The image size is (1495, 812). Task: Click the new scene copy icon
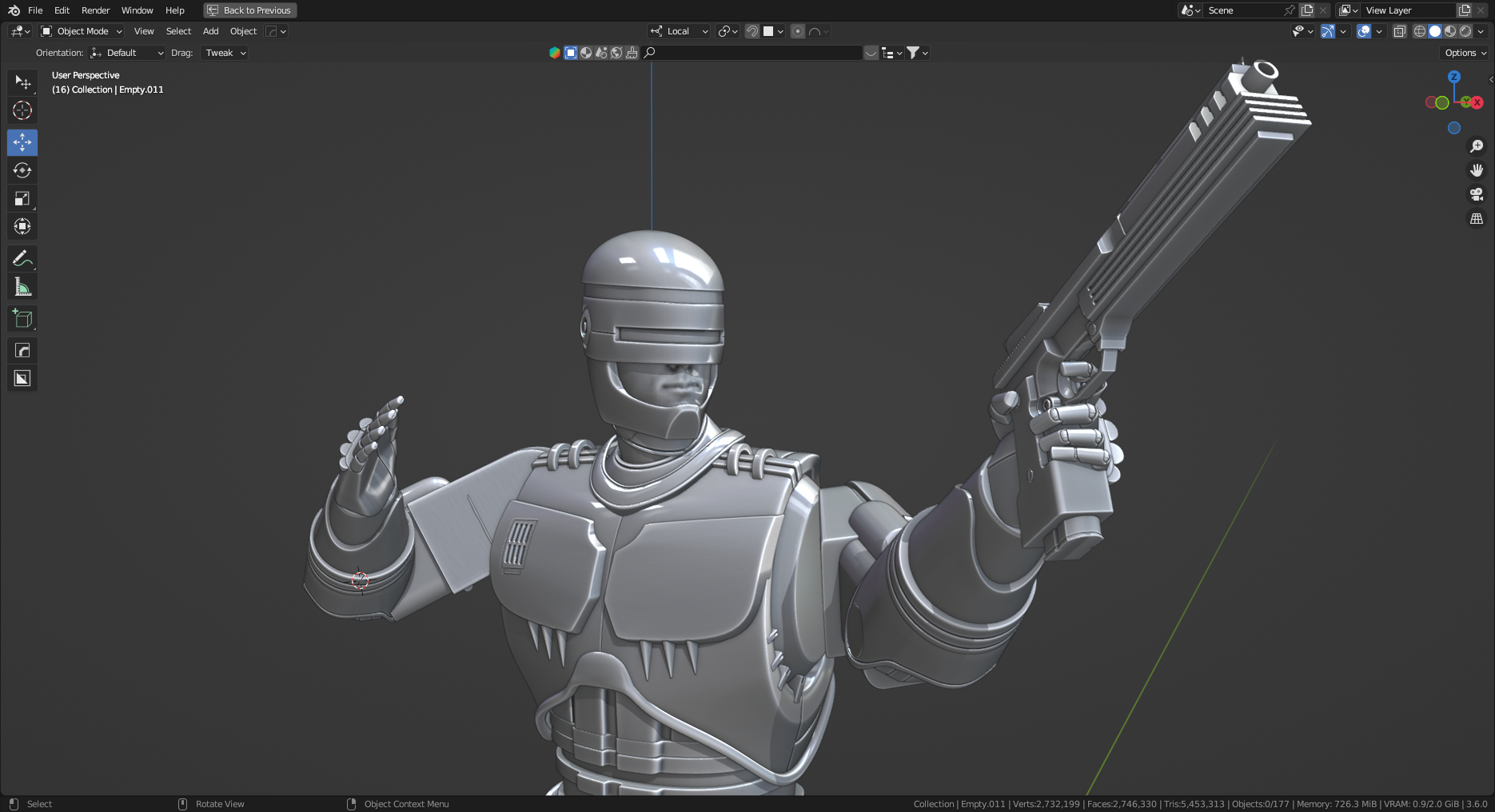[1307, 10]
